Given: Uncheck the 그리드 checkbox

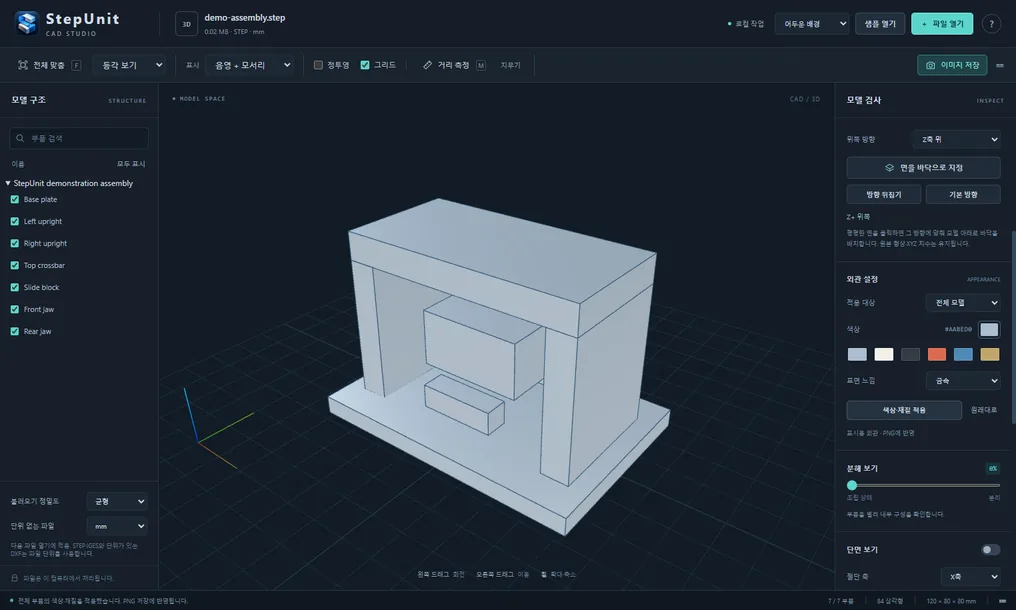Looking at the screenshot, I should pyautogui.click(x=365, y=65).
